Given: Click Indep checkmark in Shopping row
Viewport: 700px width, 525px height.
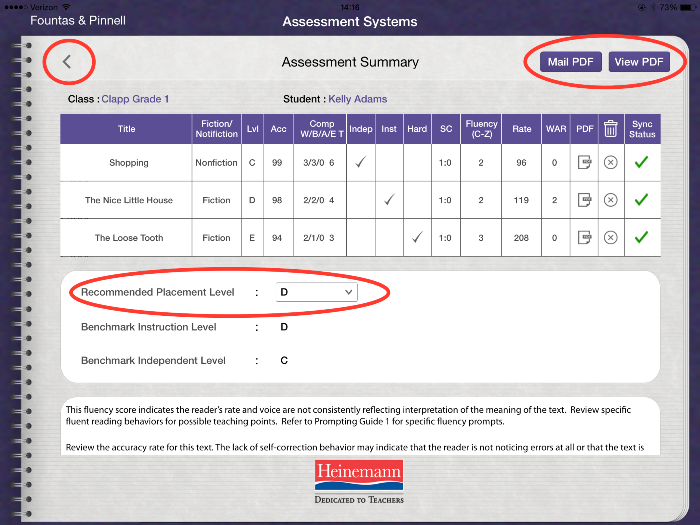Looking at the screenshot, I should point(361,162).
